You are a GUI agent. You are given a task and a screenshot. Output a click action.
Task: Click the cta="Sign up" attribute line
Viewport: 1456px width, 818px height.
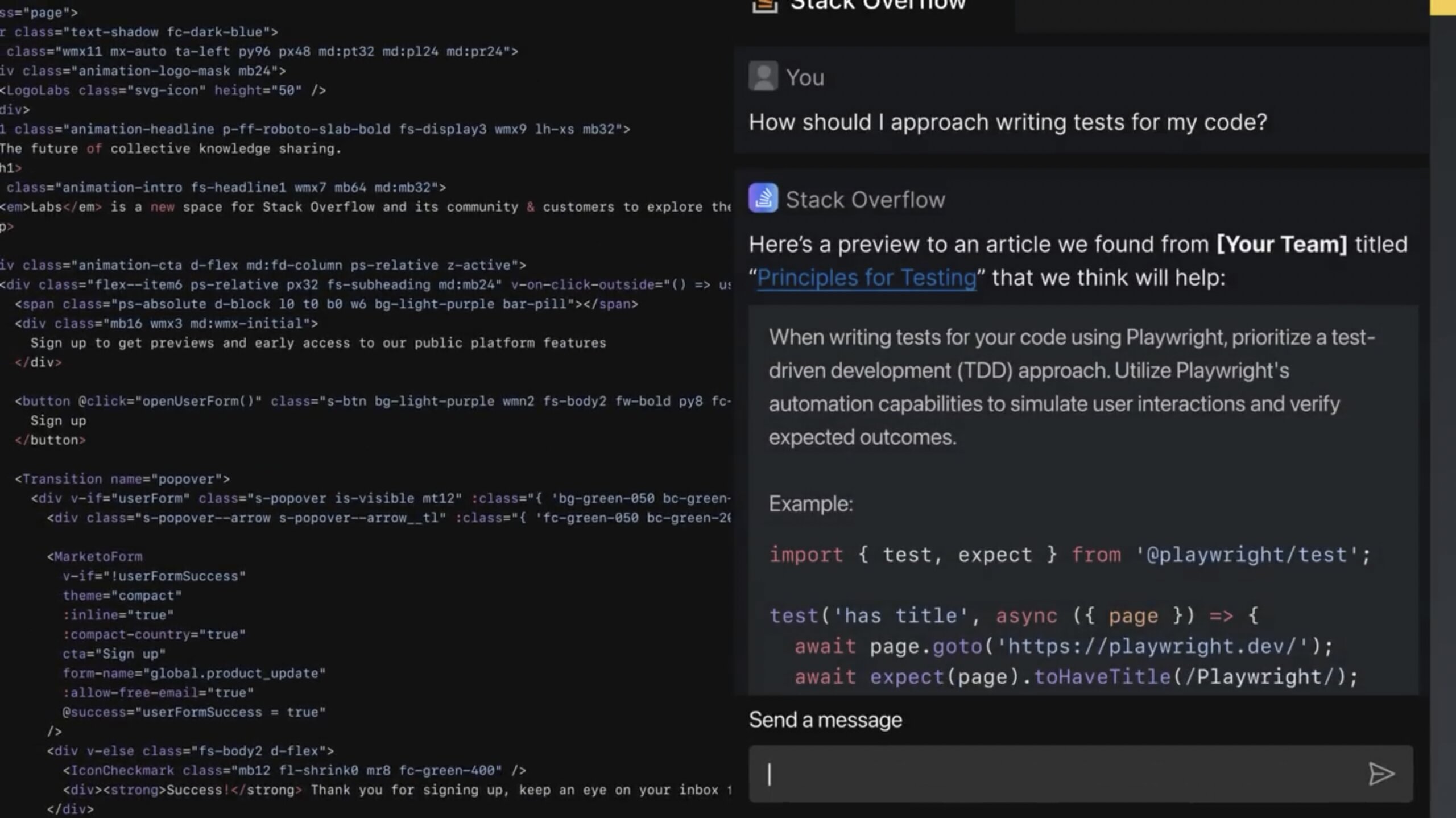[114, 654]
